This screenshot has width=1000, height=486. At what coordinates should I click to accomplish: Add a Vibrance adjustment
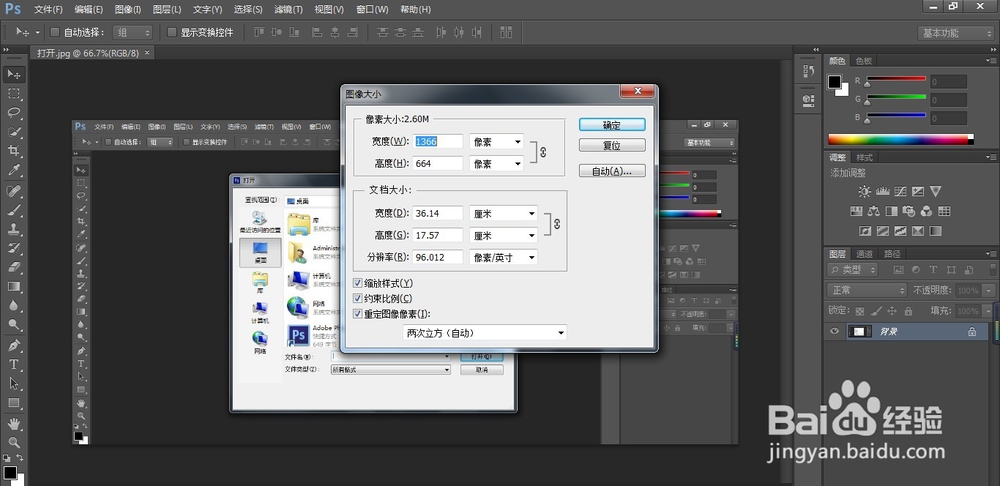coord(936,191)
